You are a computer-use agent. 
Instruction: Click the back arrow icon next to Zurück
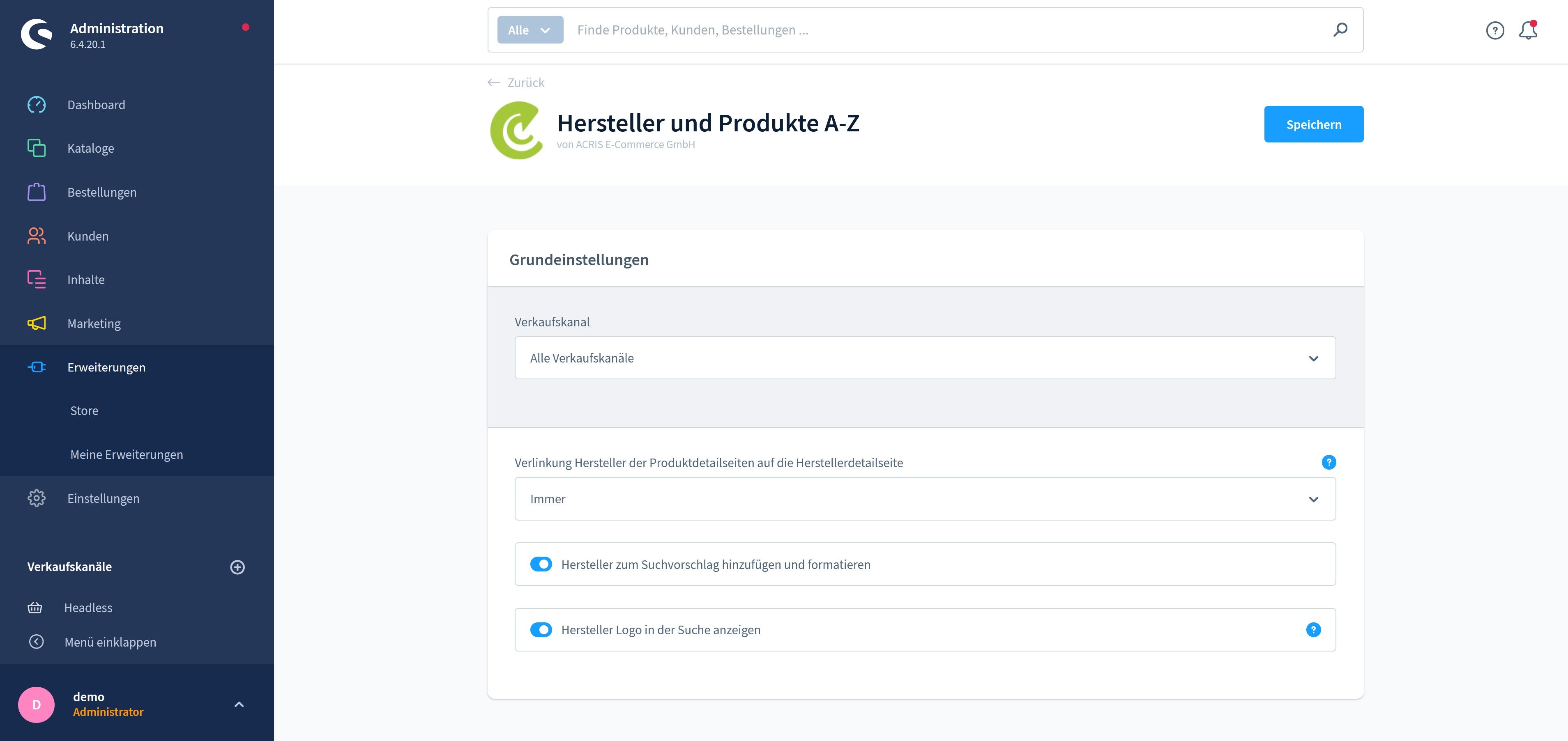494,83
